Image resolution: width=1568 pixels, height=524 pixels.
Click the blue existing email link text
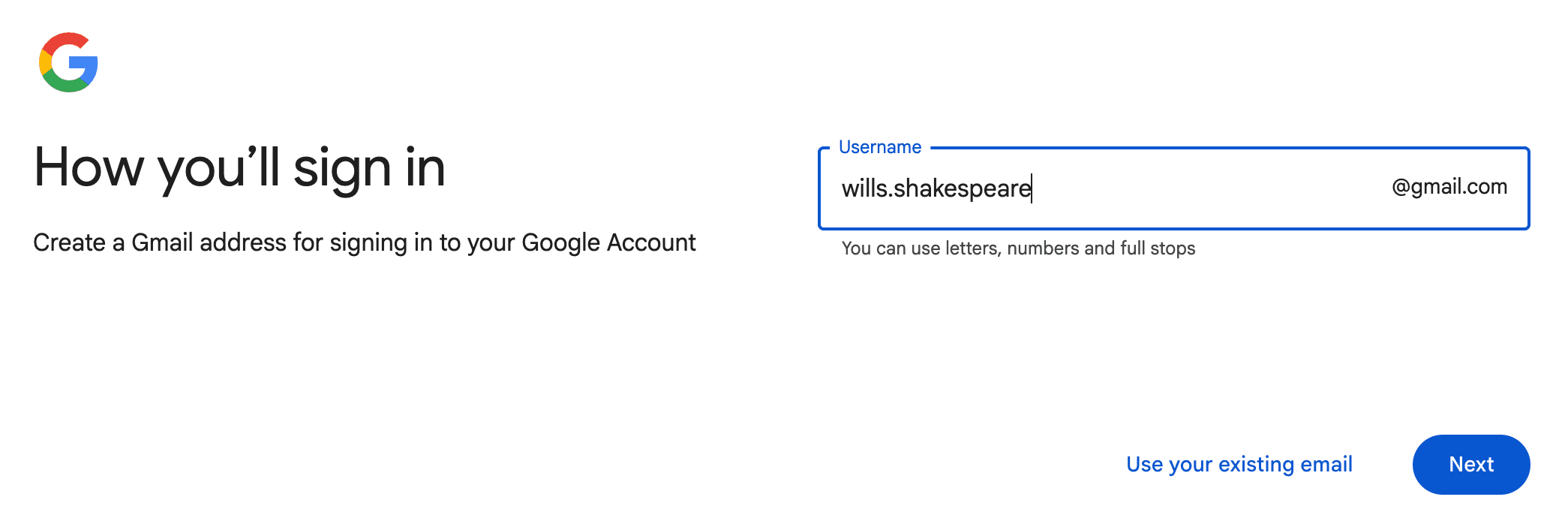point(1239,464)
